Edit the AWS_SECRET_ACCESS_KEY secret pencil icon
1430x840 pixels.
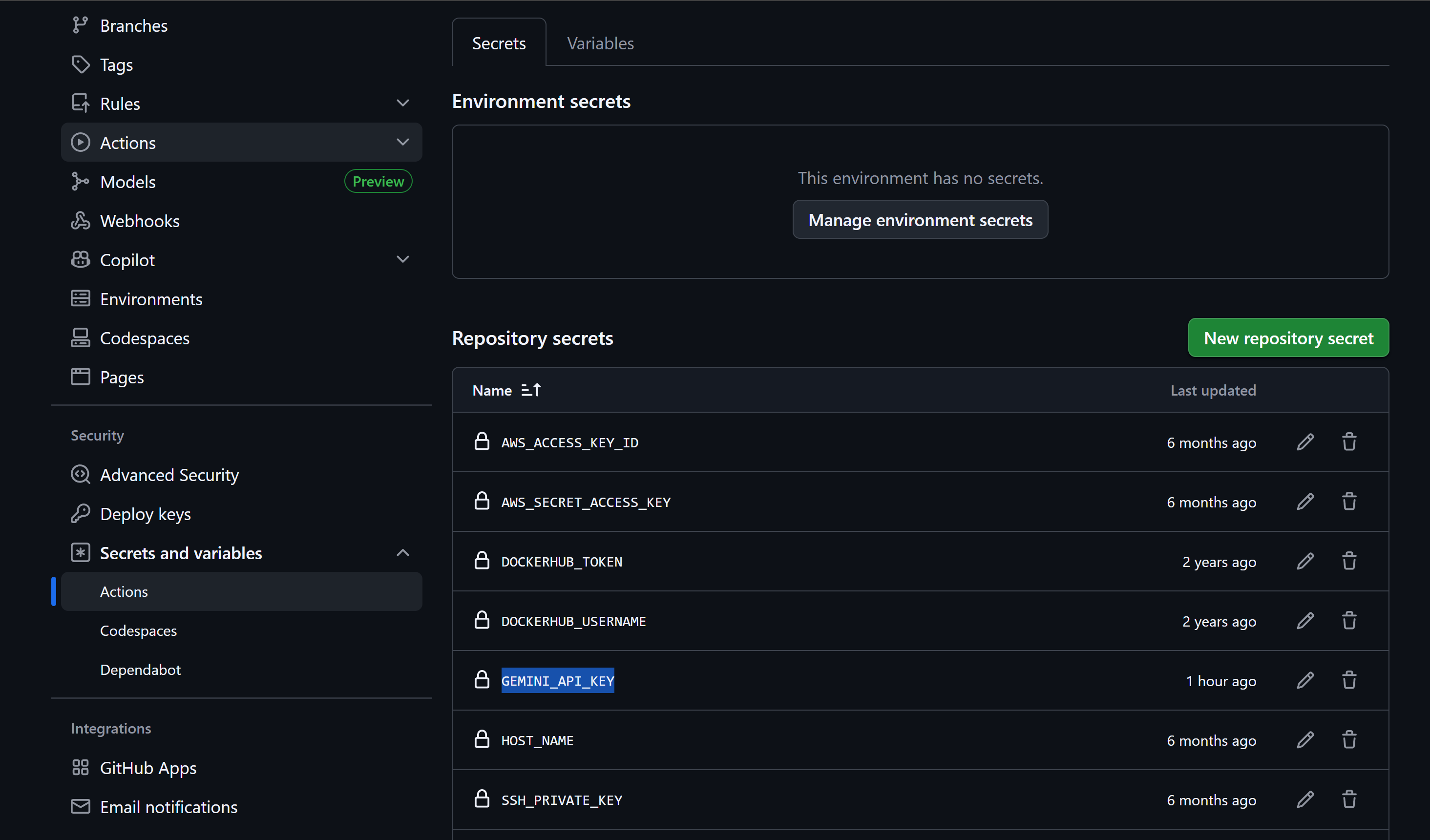(1305, 502)
